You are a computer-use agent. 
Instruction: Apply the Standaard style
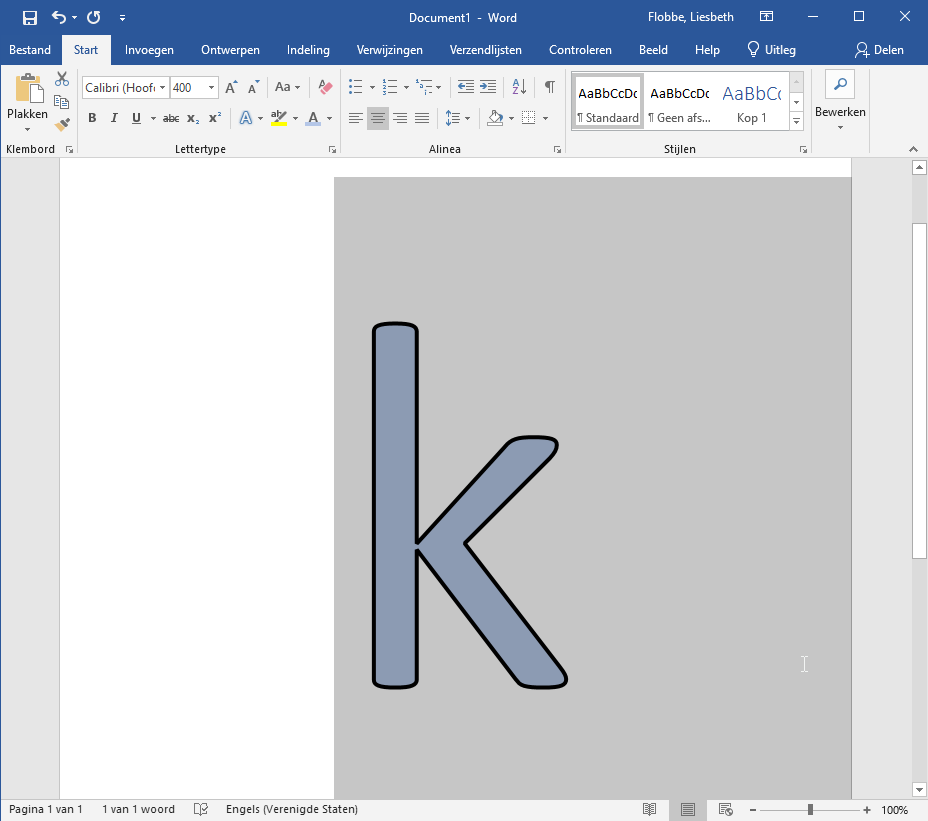[608, 101]
